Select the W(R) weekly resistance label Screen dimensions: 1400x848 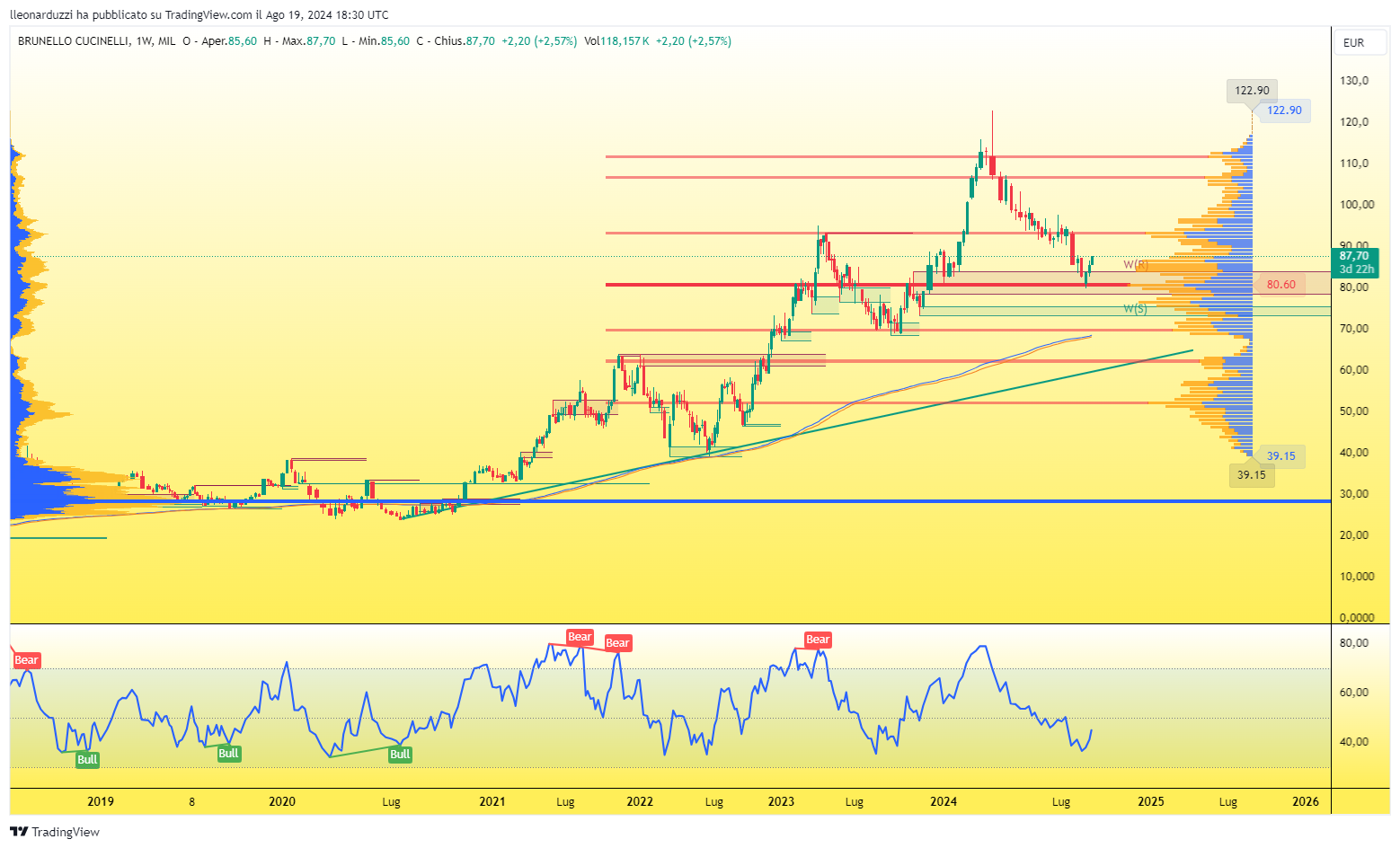tap(1136, 265)
